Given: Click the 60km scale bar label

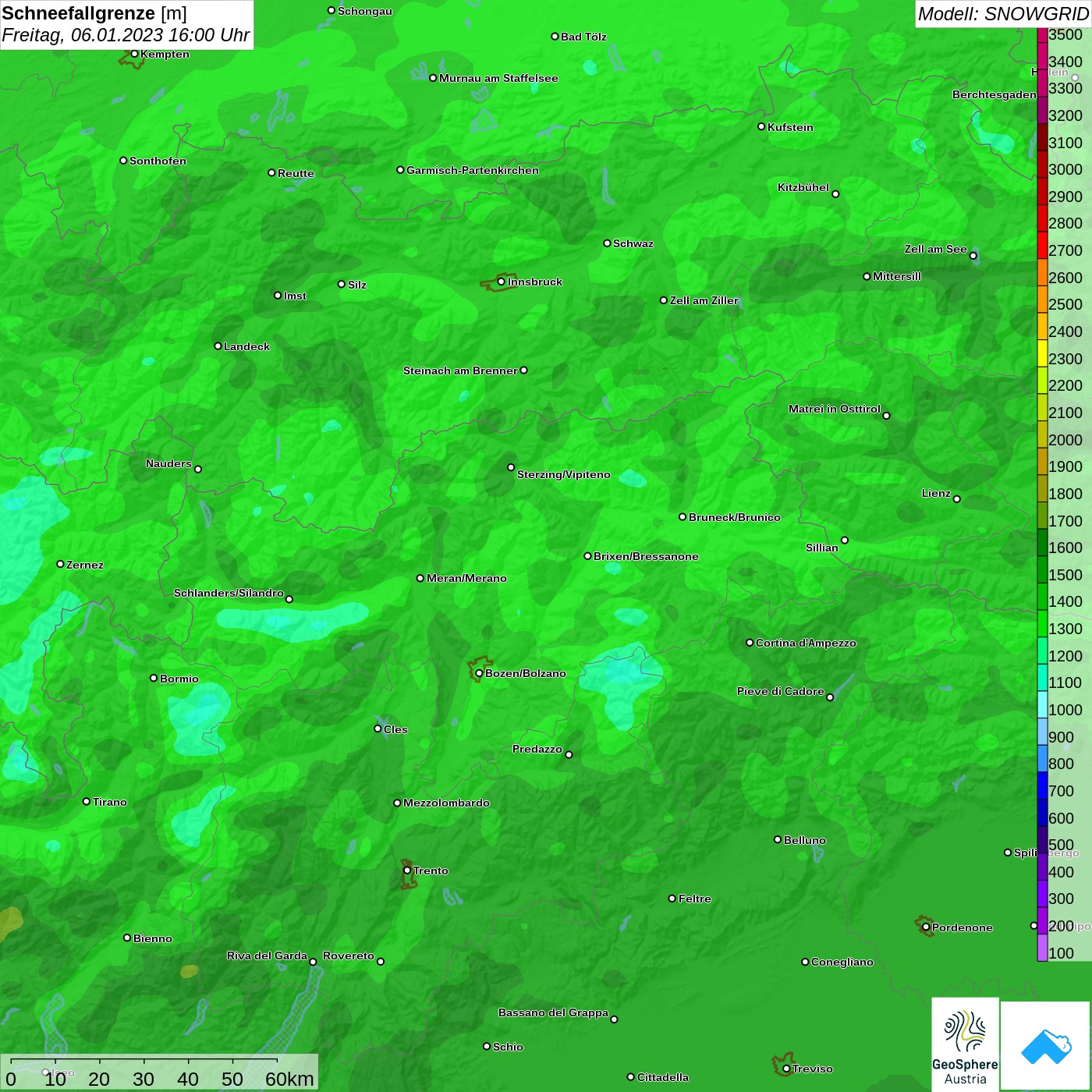Looking at the screenshot, I should [x=289, y=1079].
